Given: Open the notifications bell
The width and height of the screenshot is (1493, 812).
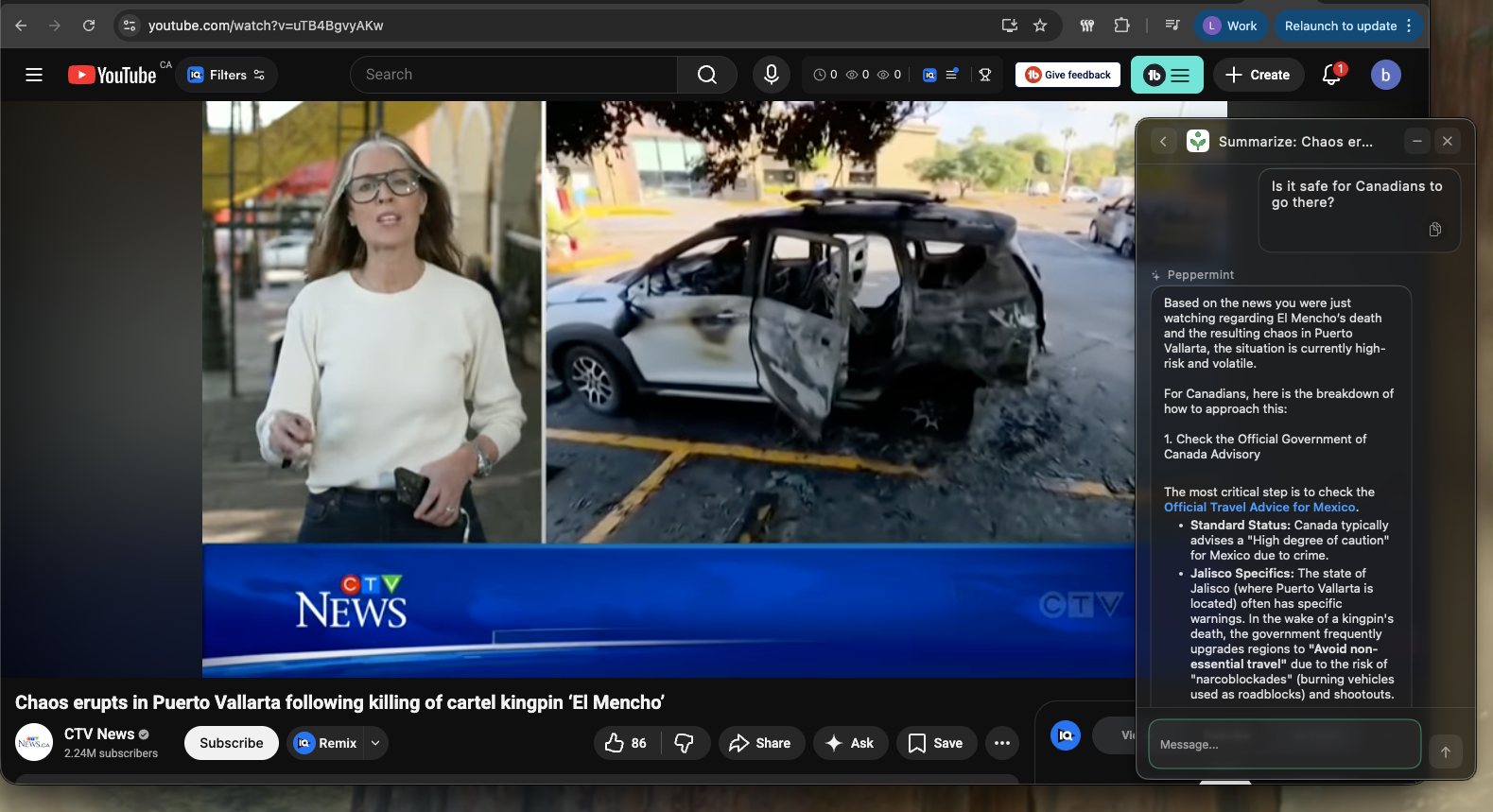Looking at the screenshot, I should [x=1331, y=75].
